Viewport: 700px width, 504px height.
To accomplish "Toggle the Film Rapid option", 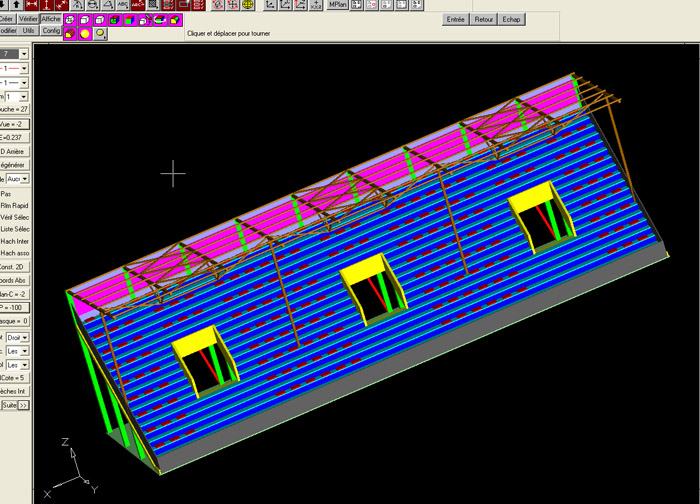I will coord(14,205).
